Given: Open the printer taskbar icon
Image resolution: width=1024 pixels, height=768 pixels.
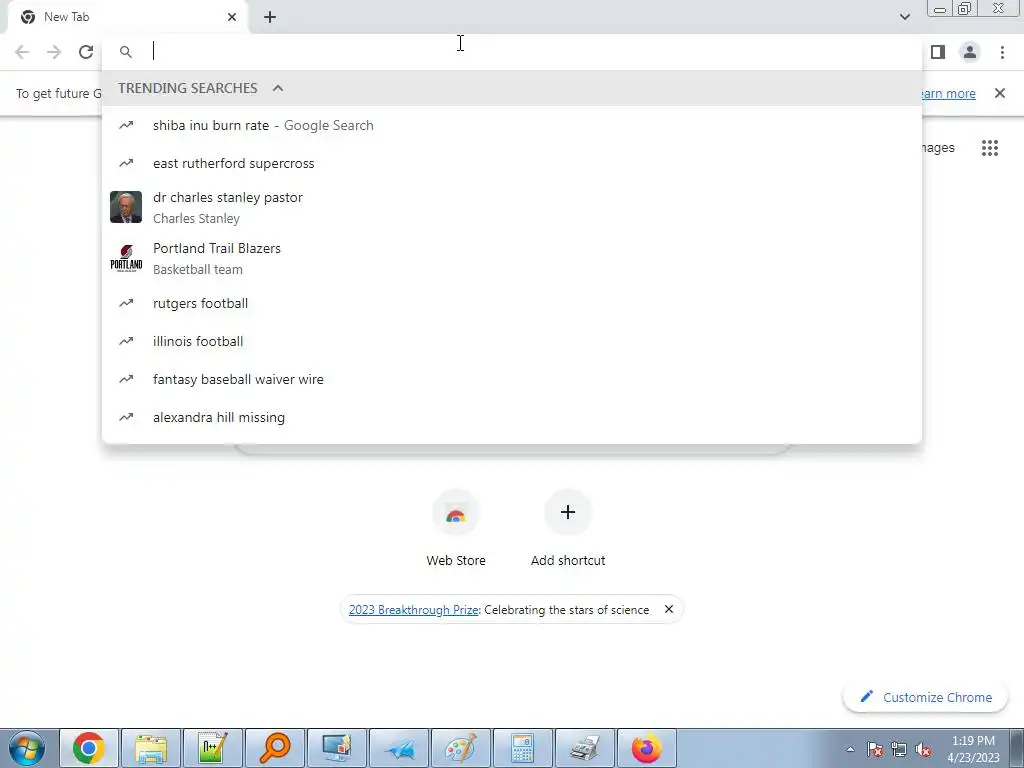Looking at the screenshot, I should click(584, 748).
